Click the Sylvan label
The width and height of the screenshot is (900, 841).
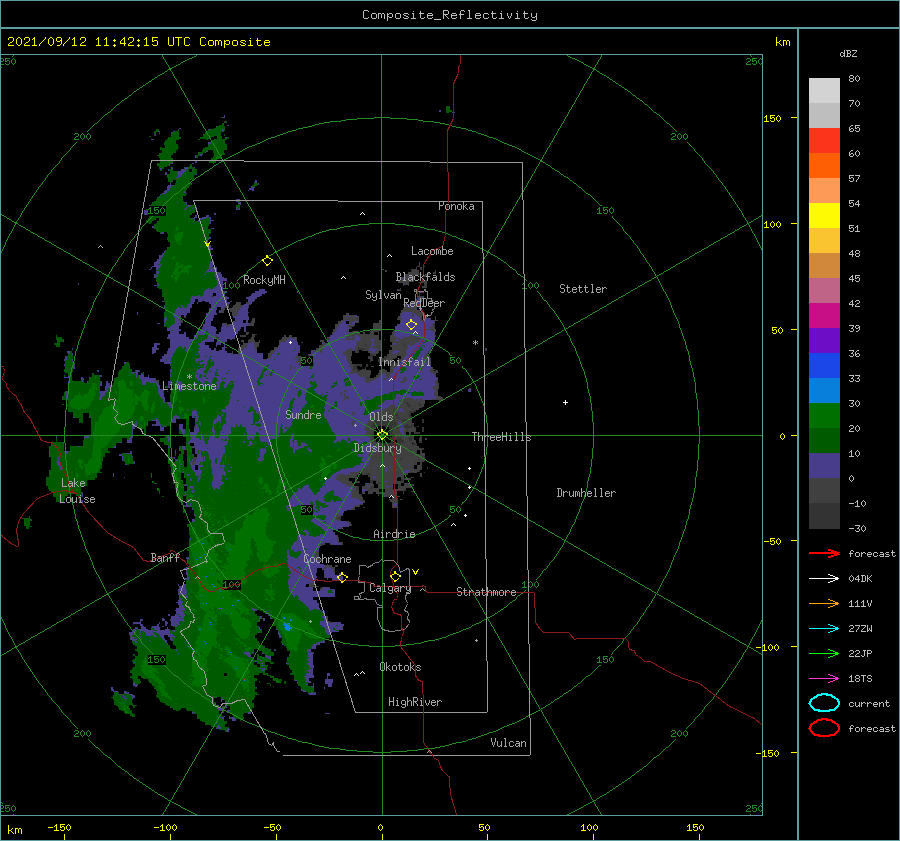(383, 295)
